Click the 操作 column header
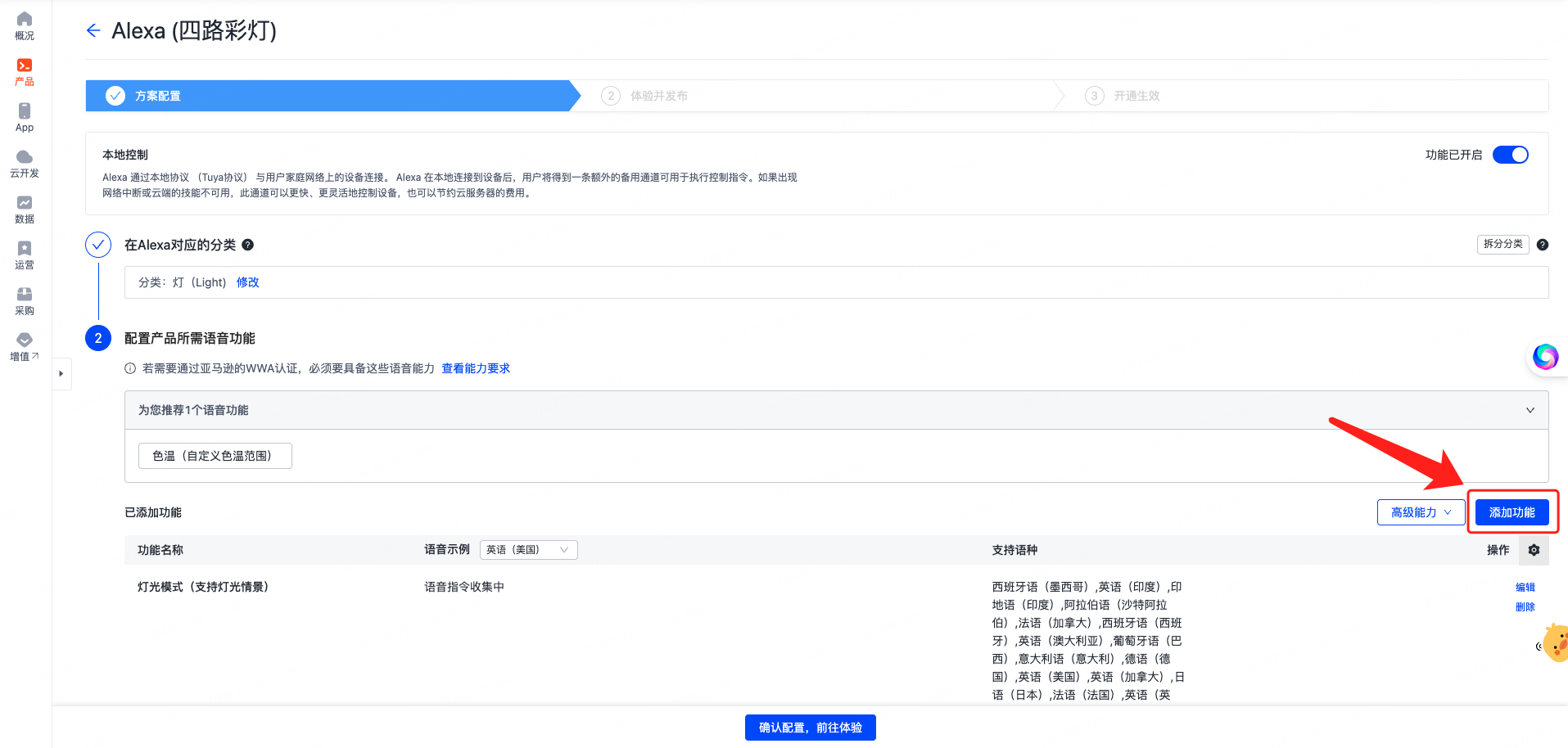 click(1498, 550)
